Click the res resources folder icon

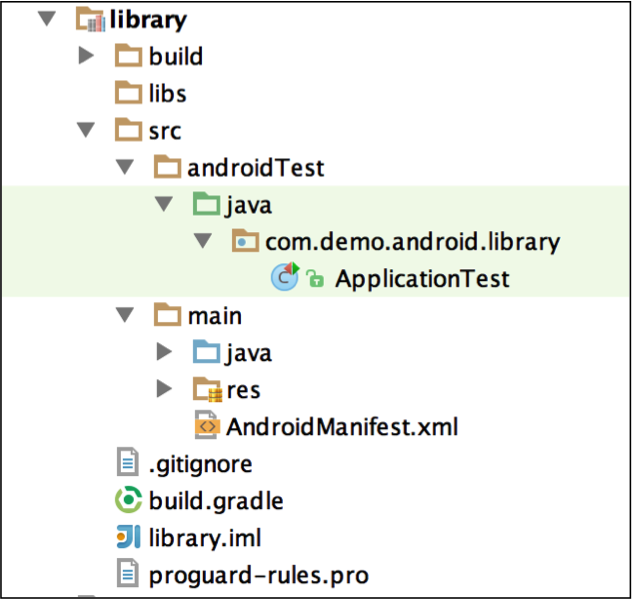207,389
